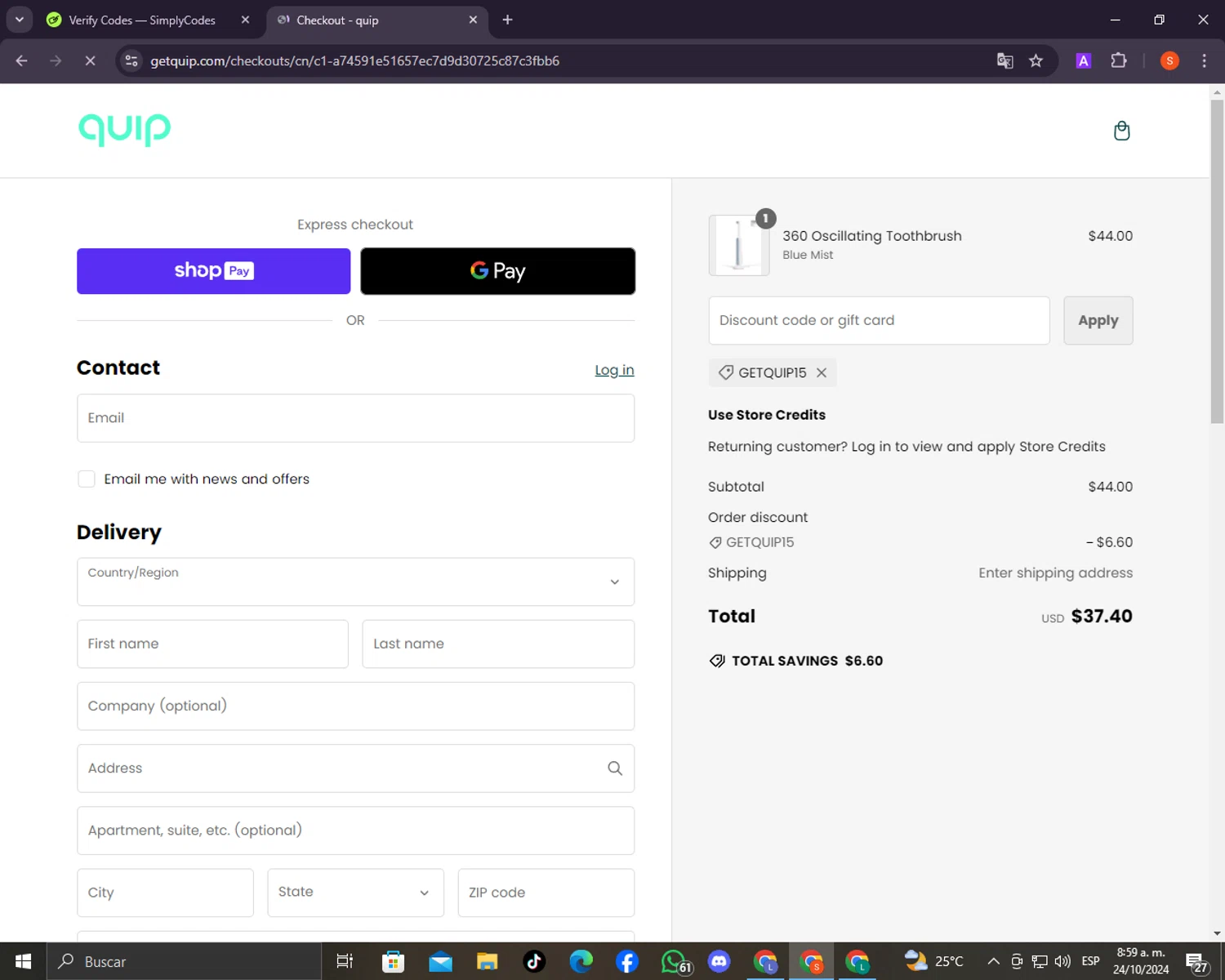Click the Apartment, suite, etc. field

(355, 831)
